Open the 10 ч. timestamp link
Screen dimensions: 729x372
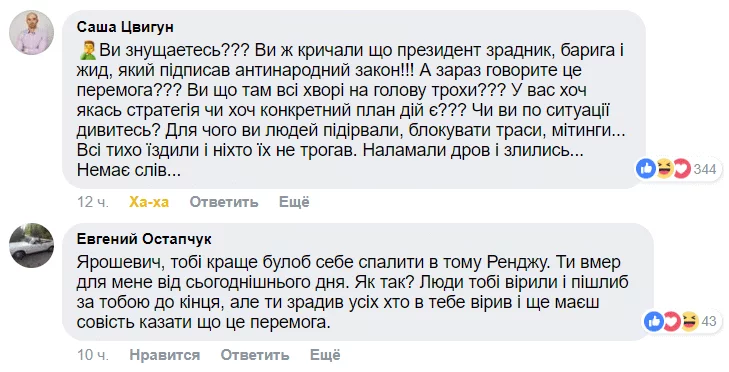coord(93,355)
